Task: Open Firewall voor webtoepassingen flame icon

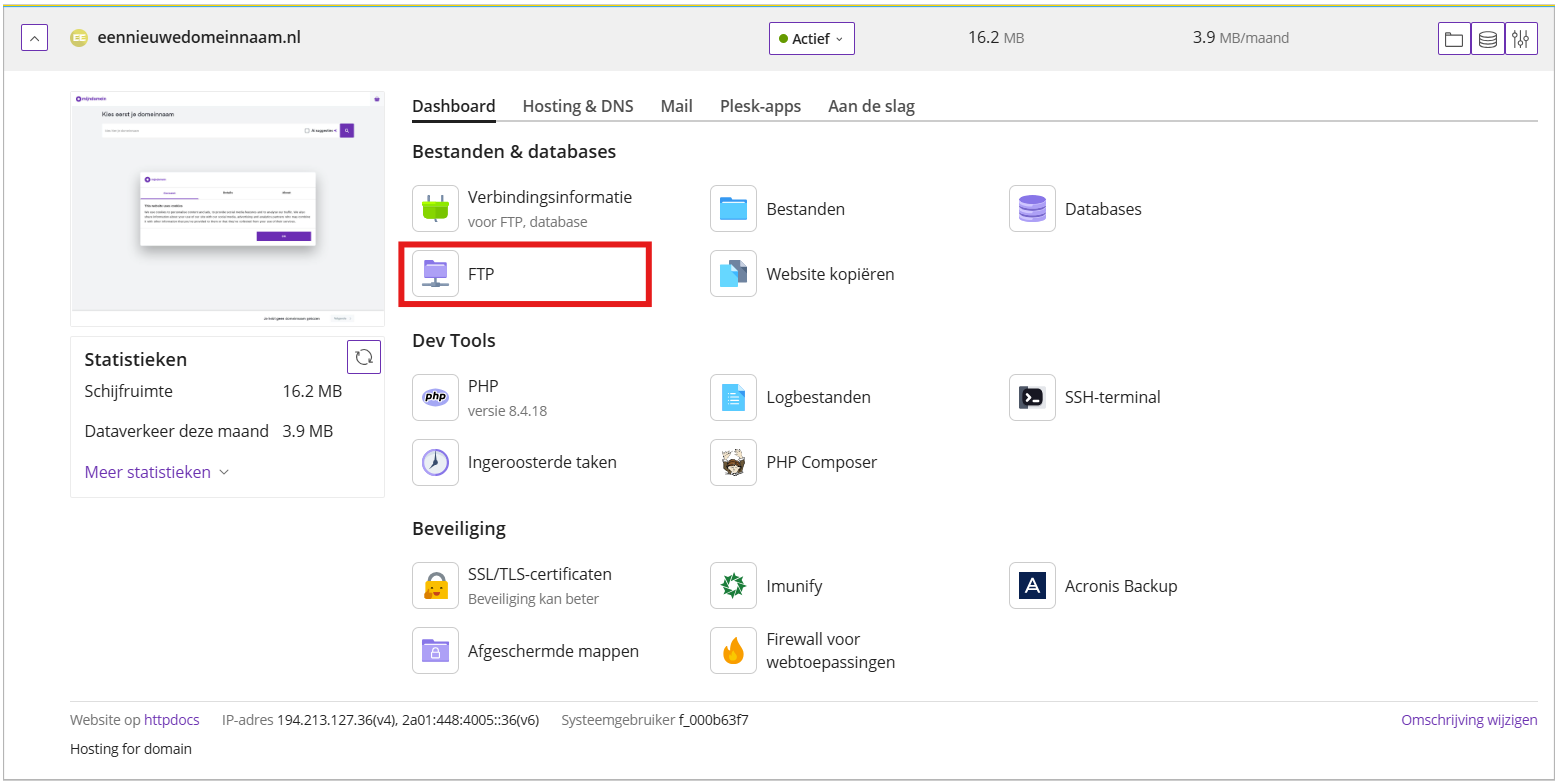Action: click(733, 651)
